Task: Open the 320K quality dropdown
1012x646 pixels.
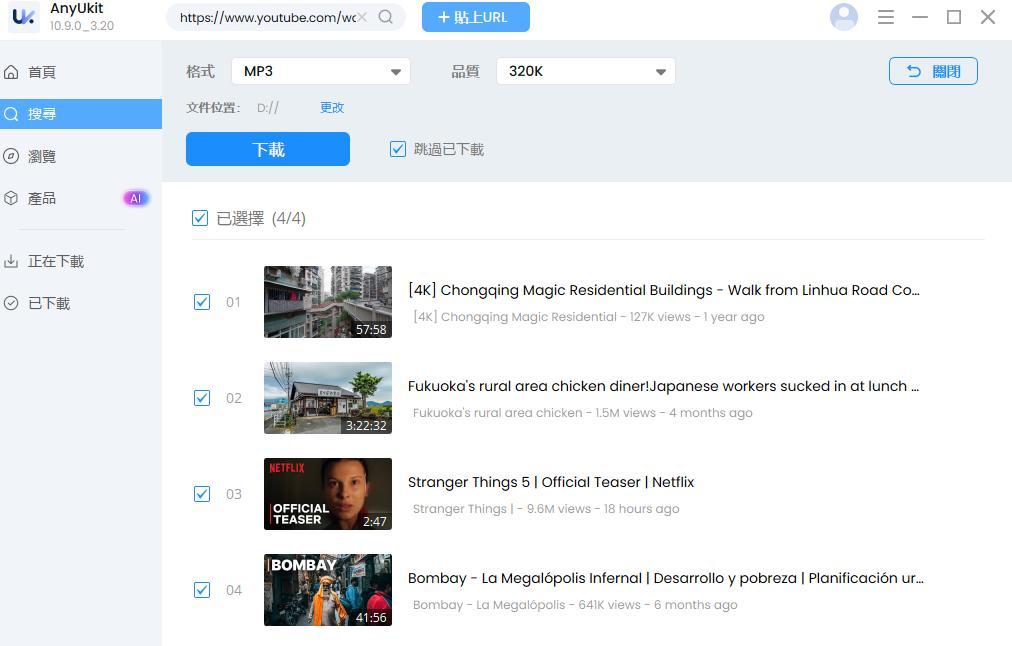Action: tap(586, 71)
